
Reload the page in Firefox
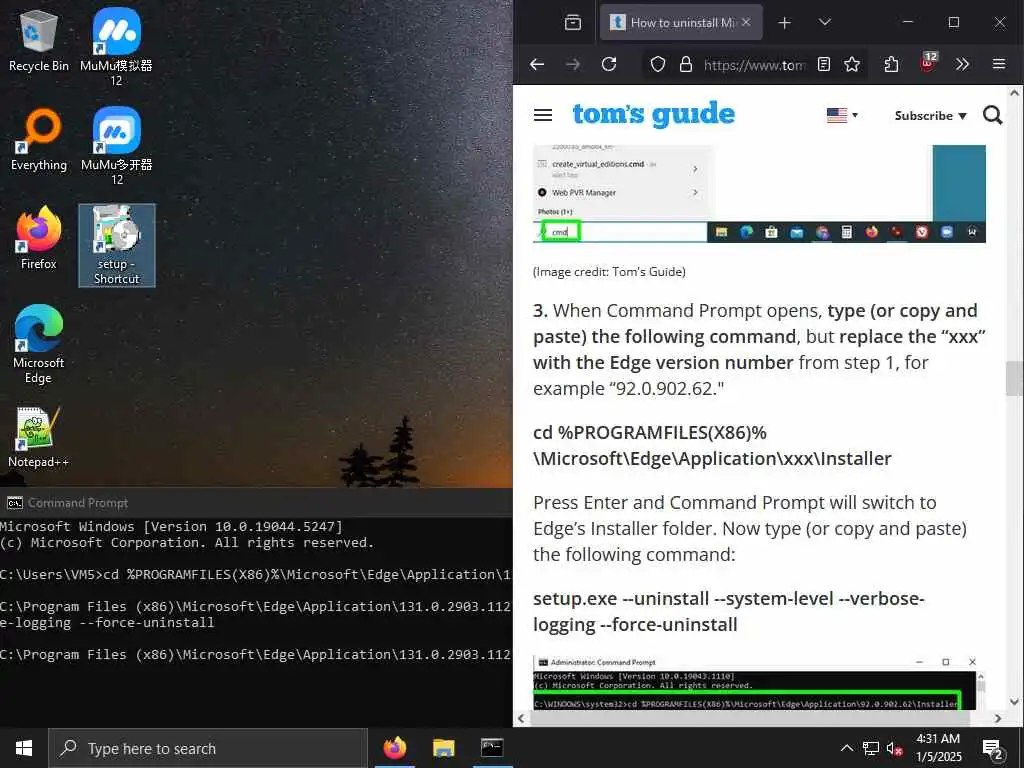(x=609, y=64)
